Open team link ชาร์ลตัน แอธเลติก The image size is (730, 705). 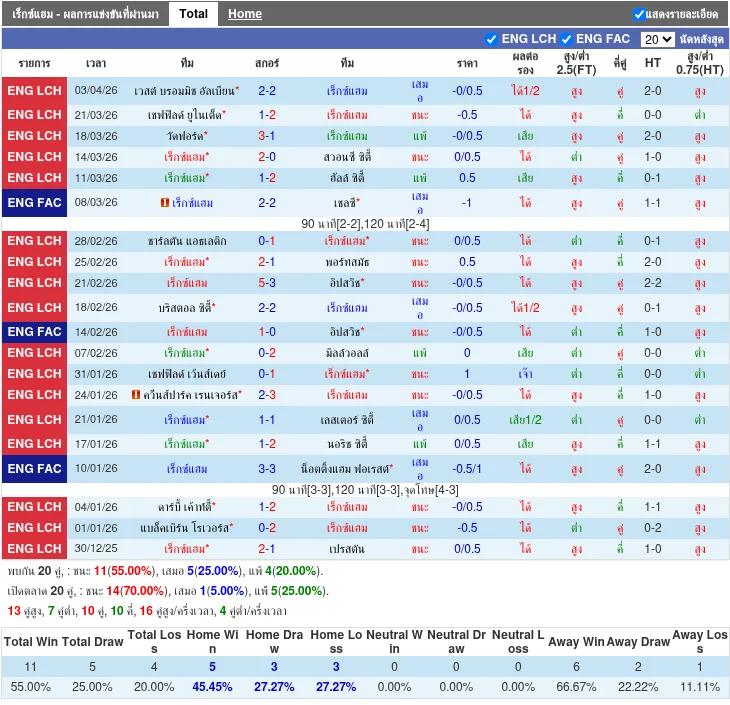(187, 241)
